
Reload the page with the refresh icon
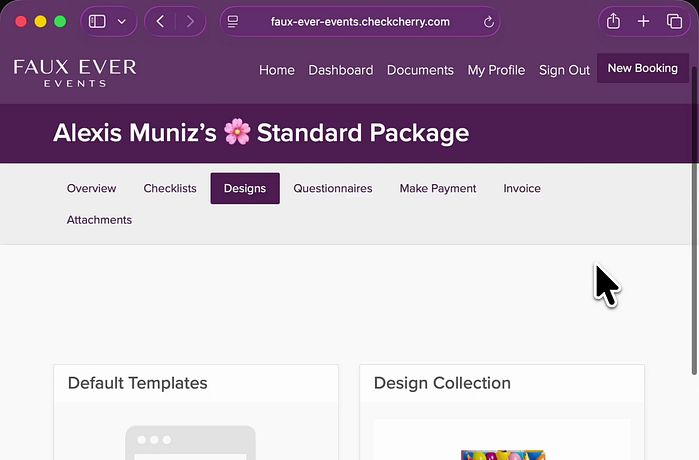point(489,21)
